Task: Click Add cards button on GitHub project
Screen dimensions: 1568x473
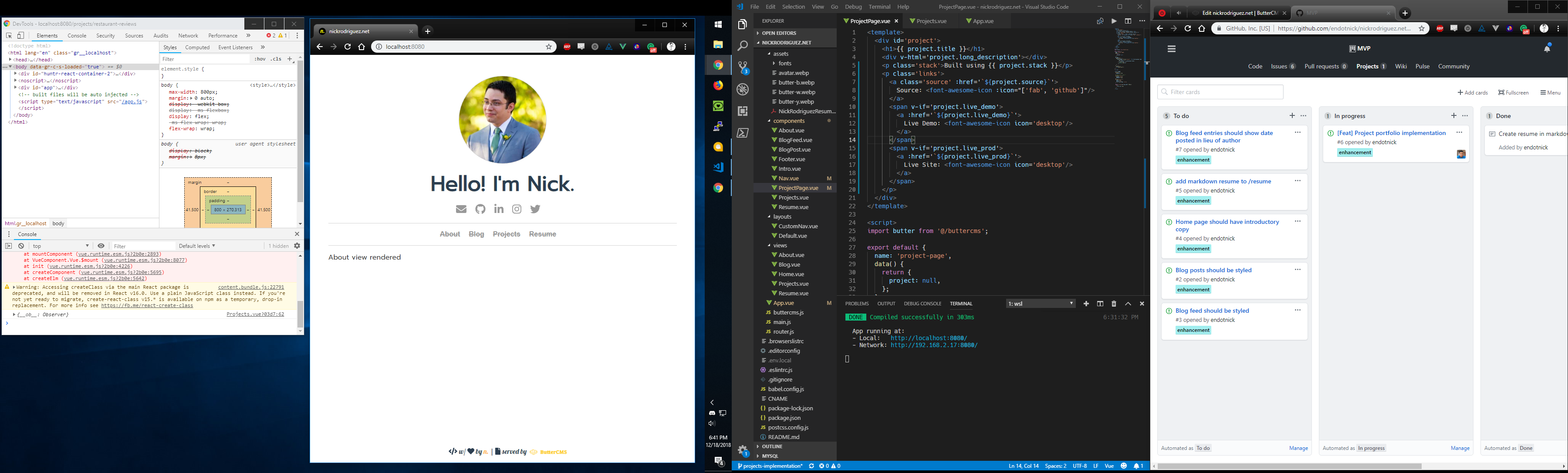Action: tap(1473, 92)
